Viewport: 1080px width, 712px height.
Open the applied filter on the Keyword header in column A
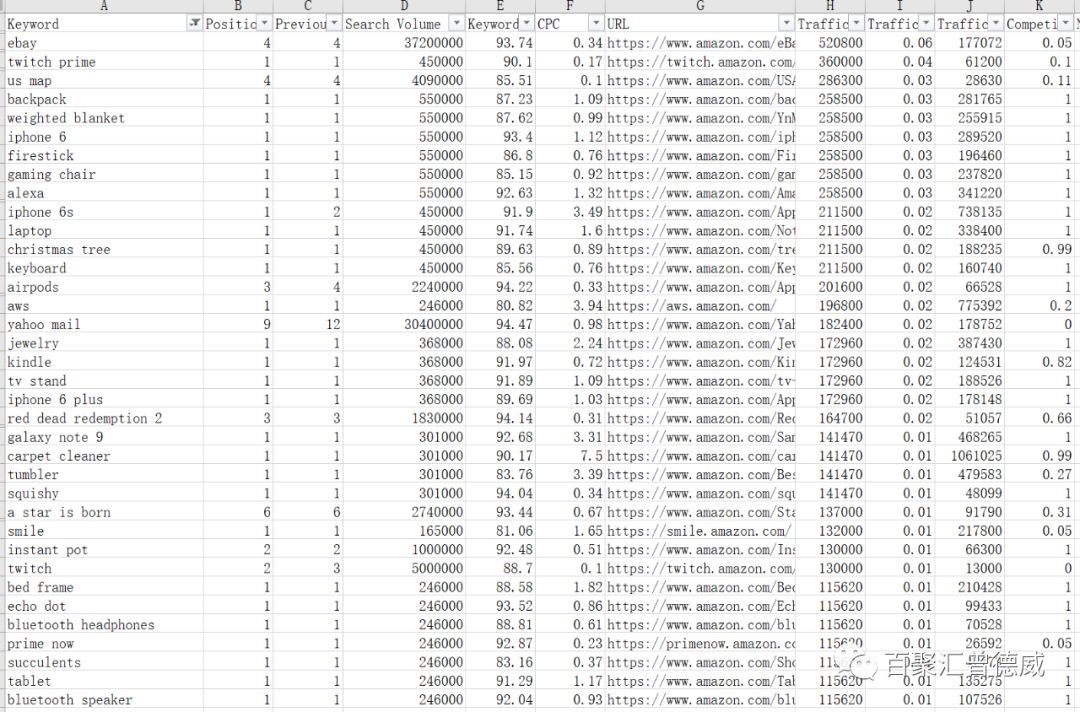click(x=195, y=23)
